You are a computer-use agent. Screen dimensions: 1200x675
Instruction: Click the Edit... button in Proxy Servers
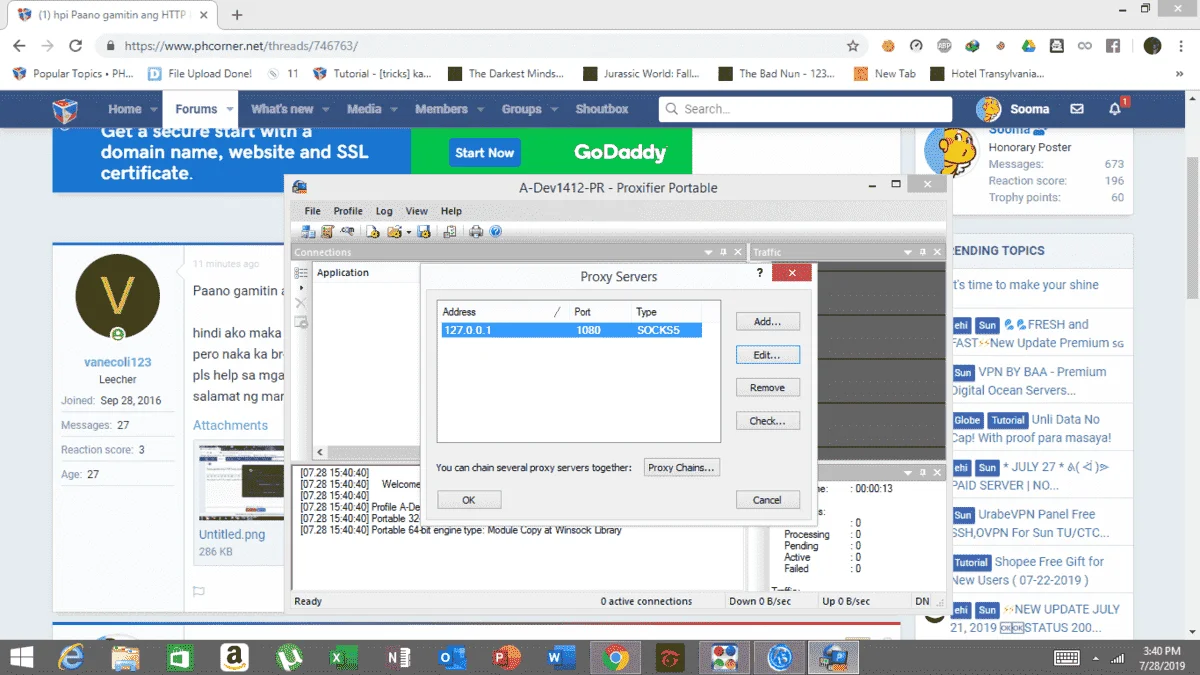pos(767,355)
